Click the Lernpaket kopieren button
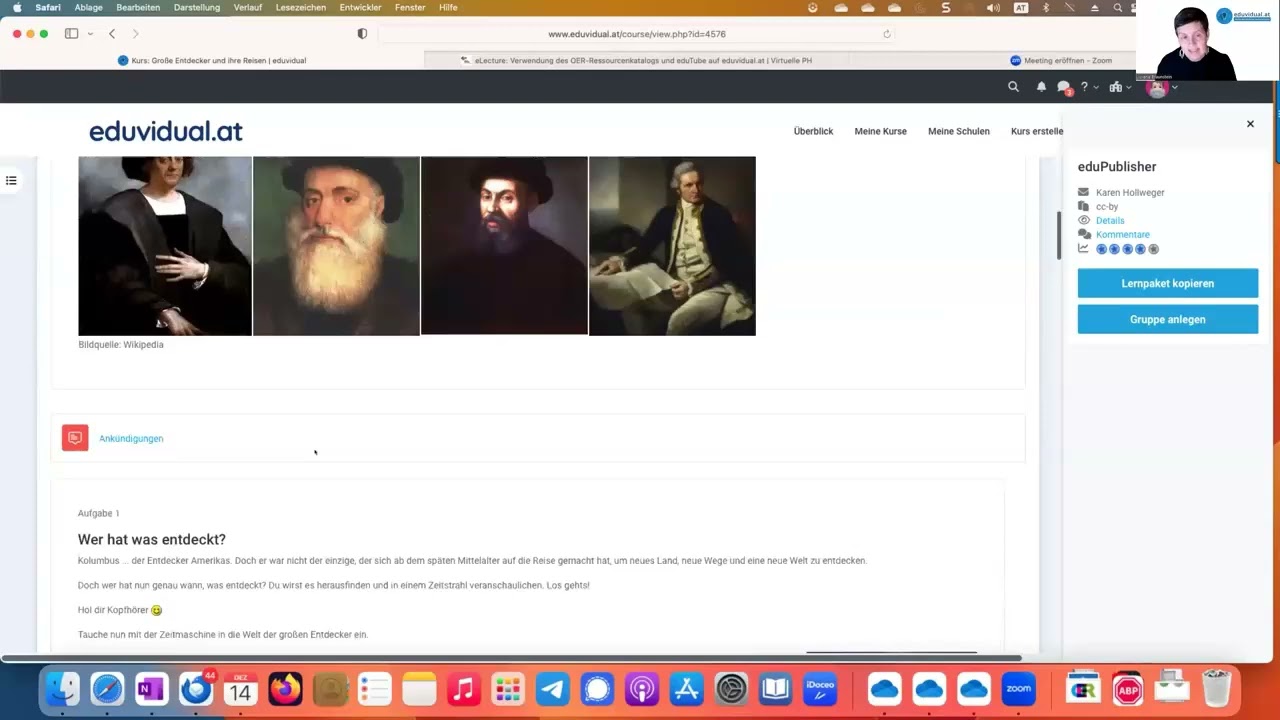Image resolution: width=1280 pixels, height=720 pixels. [1167, 283]
